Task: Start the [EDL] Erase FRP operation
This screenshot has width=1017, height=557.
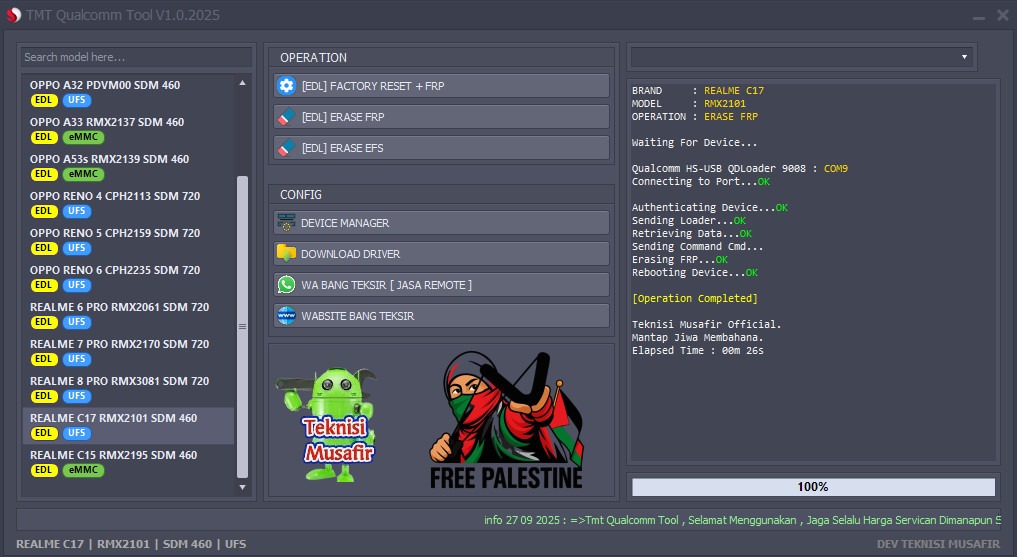Action: (441, 117)
